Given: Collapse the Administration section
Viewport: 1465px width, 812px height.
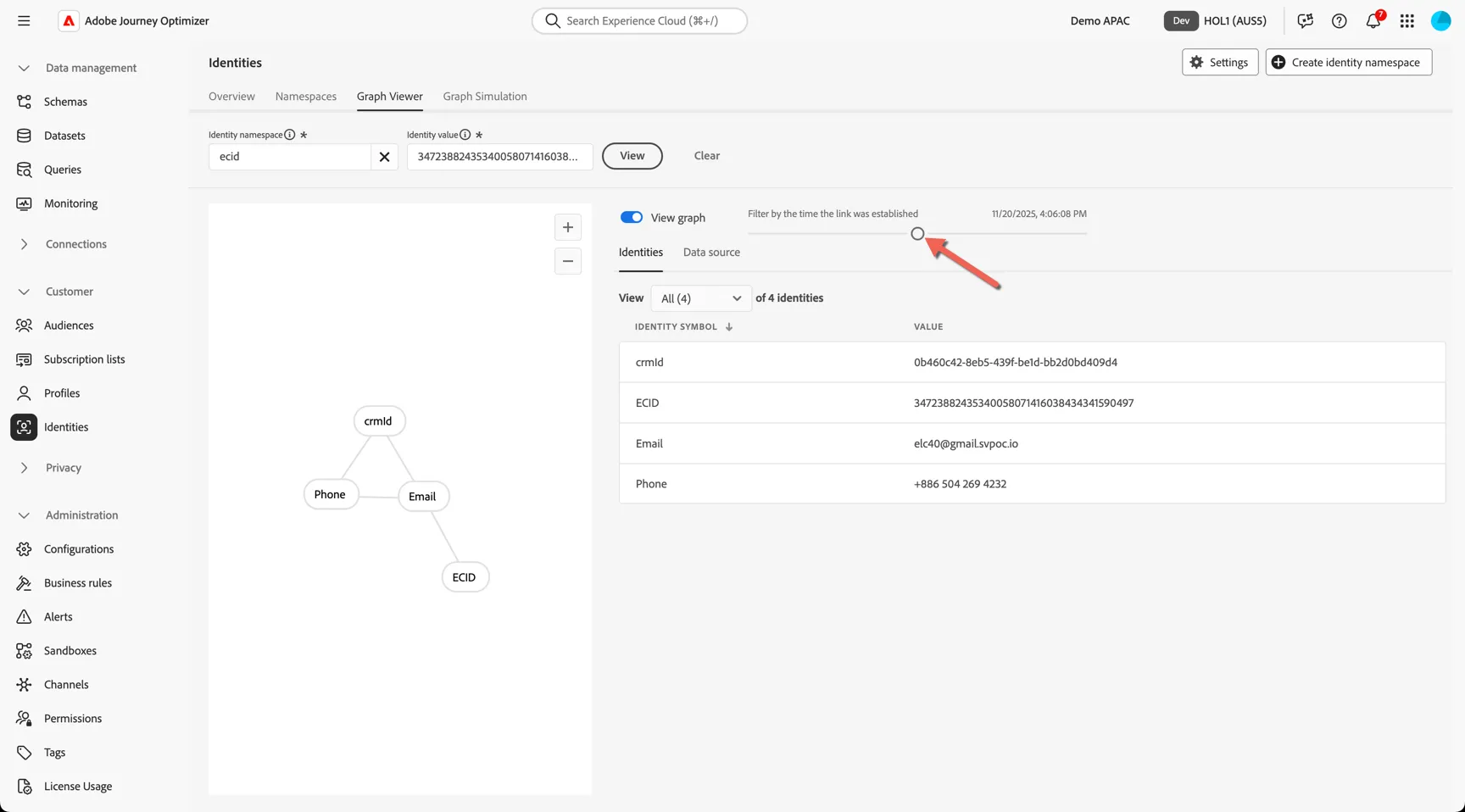Looking at the screenshot, I should pos(24,515).
